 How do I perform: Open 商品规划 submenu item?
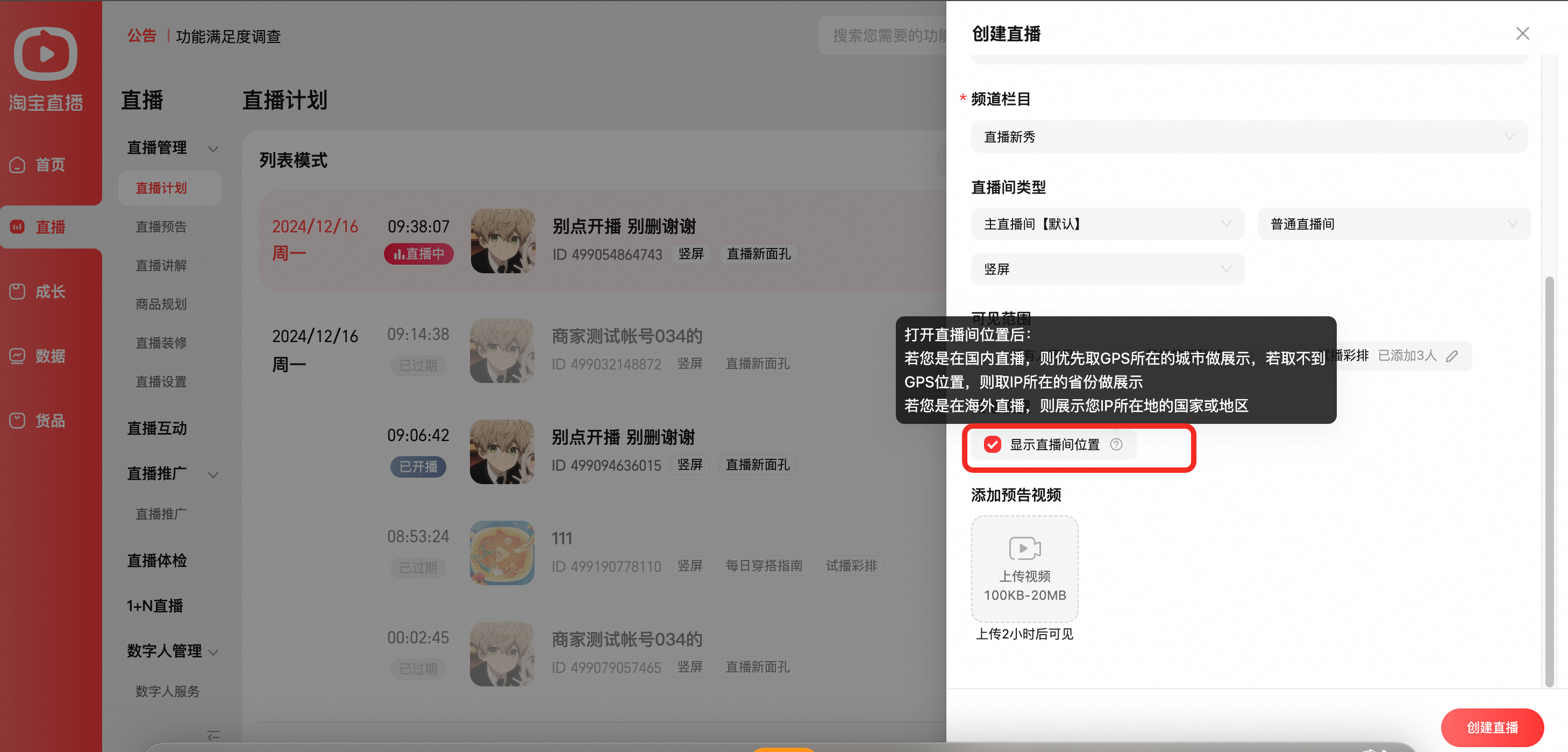pos(161,304)
